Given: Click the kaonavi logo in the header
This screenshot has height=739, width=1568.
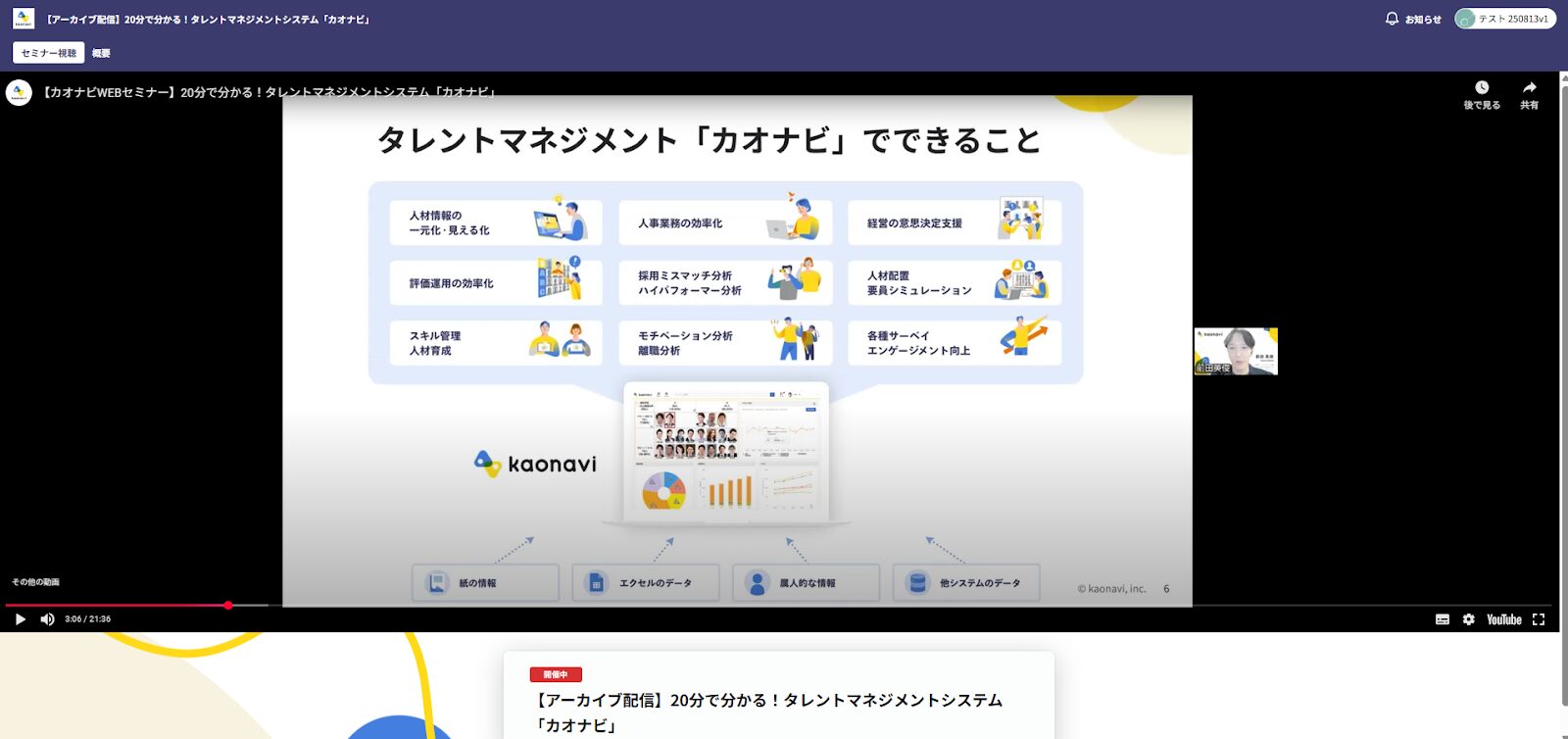Looking at the screenshot, I should tap(24, 19).
